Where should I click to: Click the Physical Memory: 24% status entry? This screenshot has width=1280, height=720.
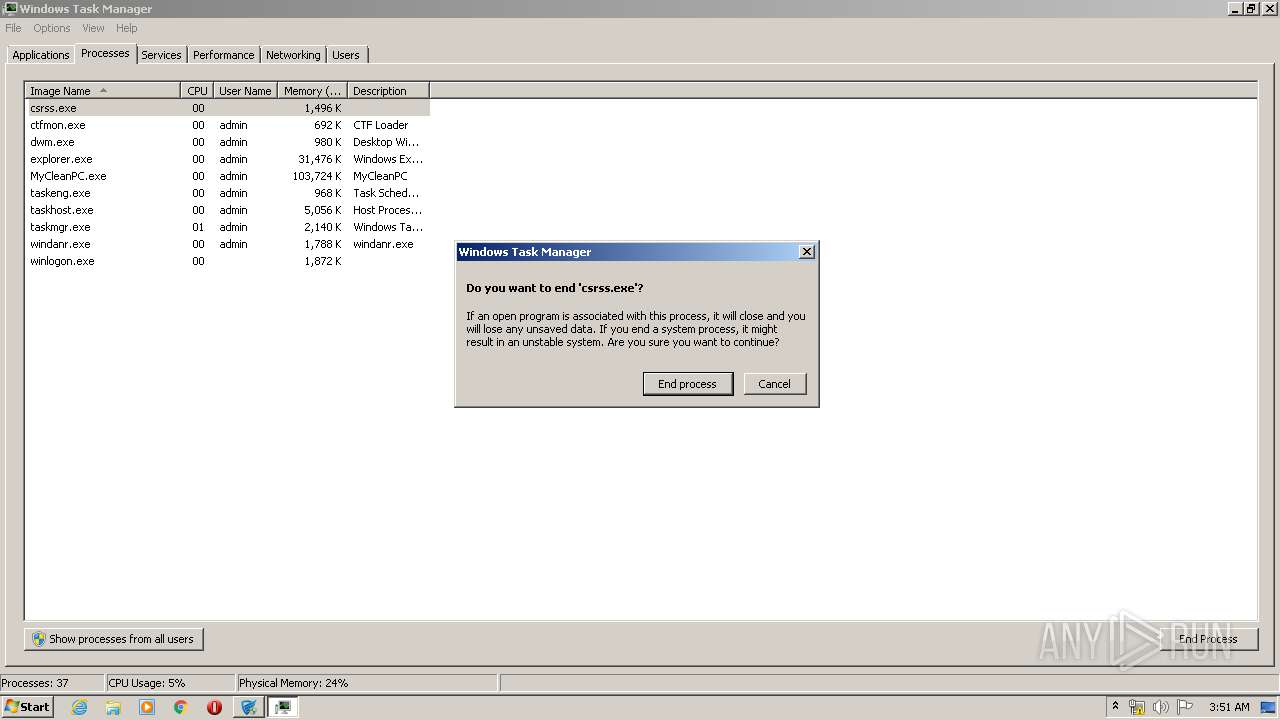pyautogui.click(x=367, y=683)
